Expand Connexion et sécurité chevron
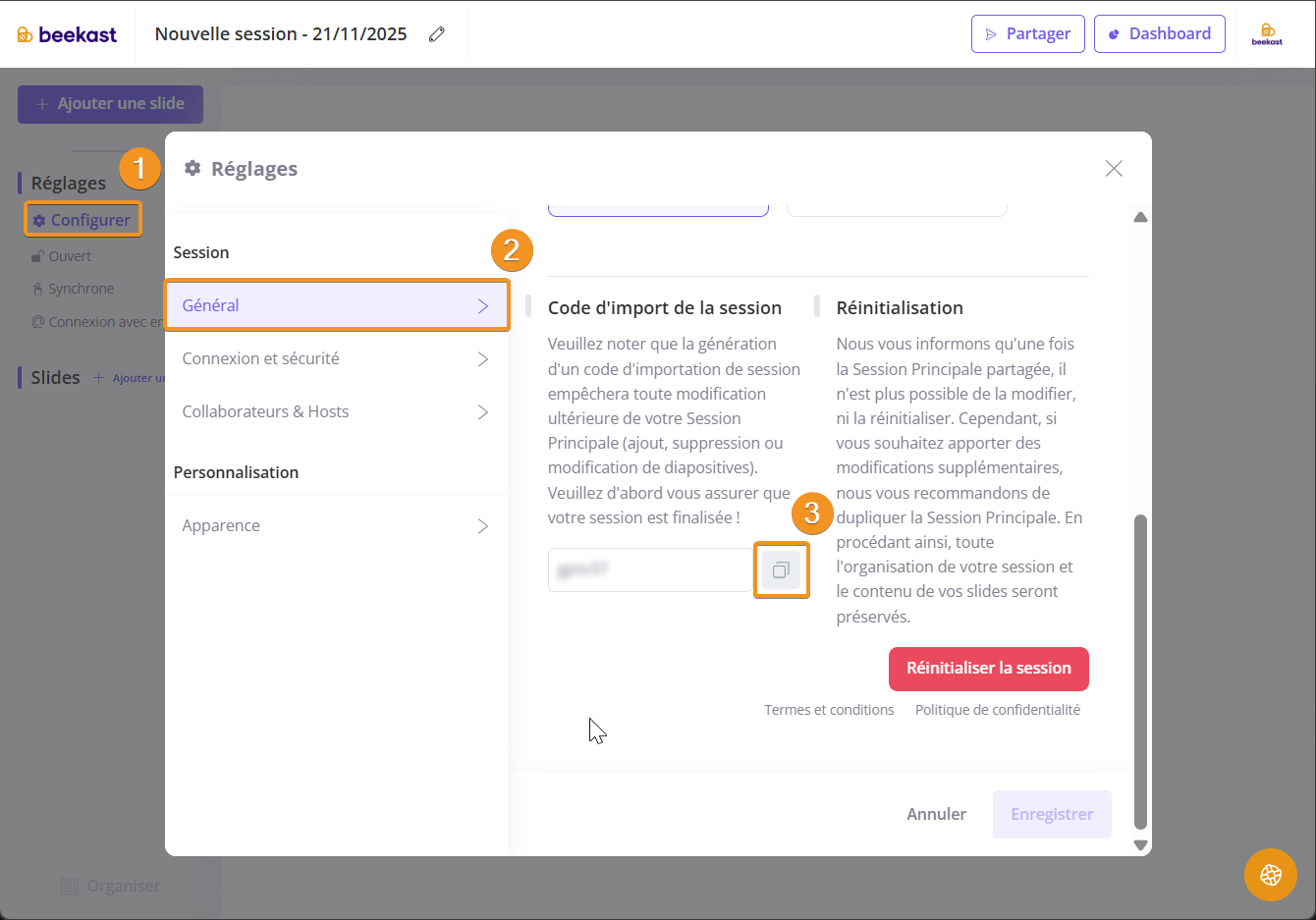This screenshot has width=1316, height=920. coord(482,359)
